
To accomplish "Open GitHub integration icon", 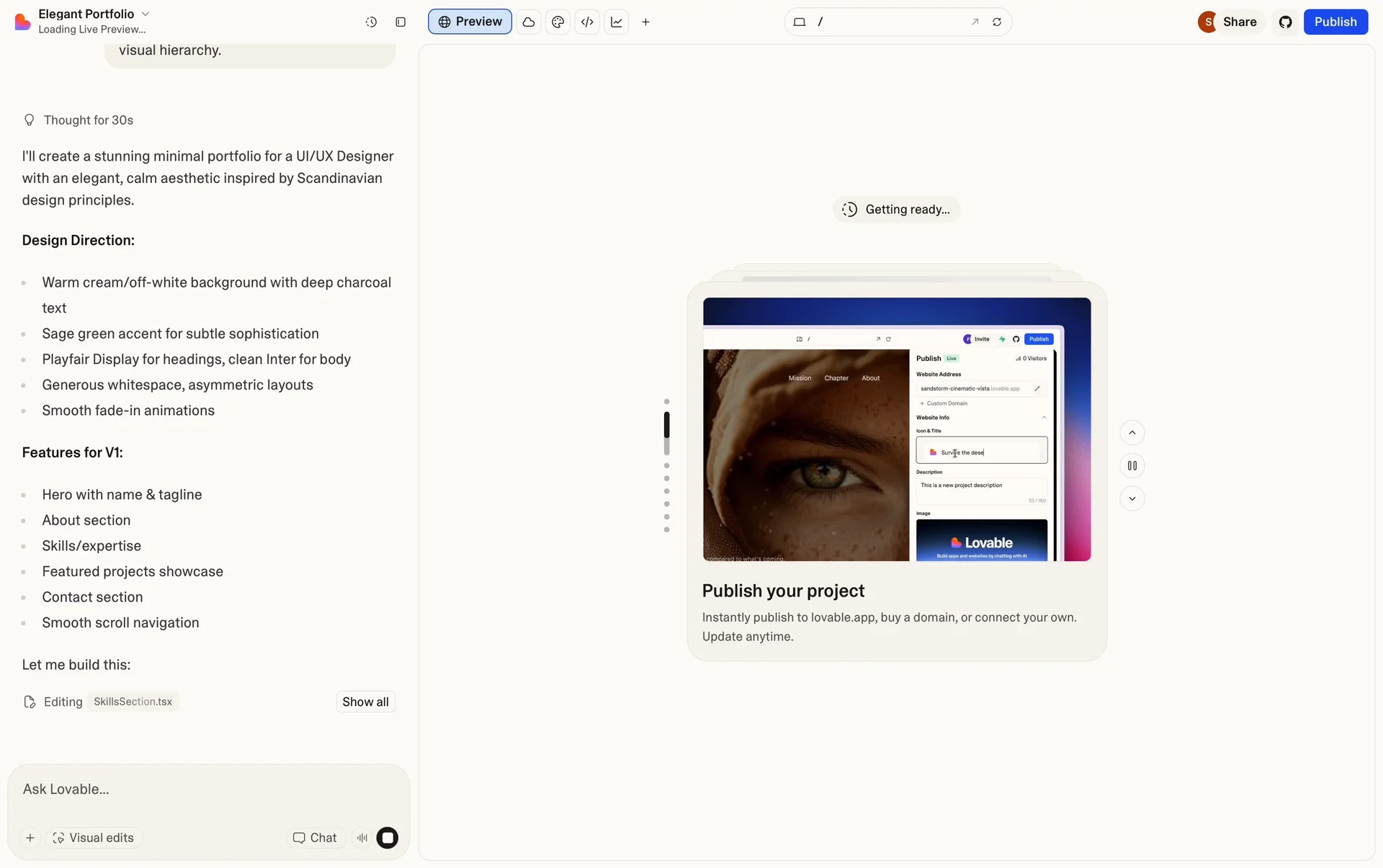I will [1285, 22].
